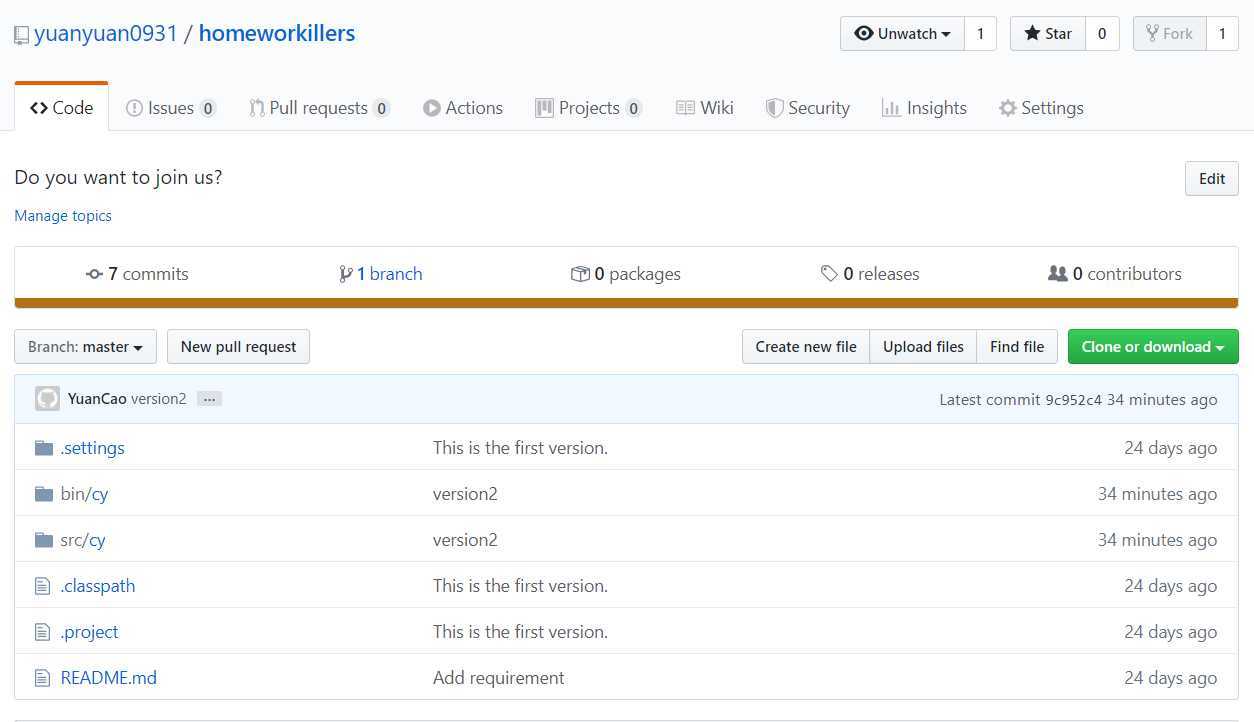Image resolution: width=1254 pixels, height=722 pixels.
Task: Click the commits history icon
Action: [94, 274]
